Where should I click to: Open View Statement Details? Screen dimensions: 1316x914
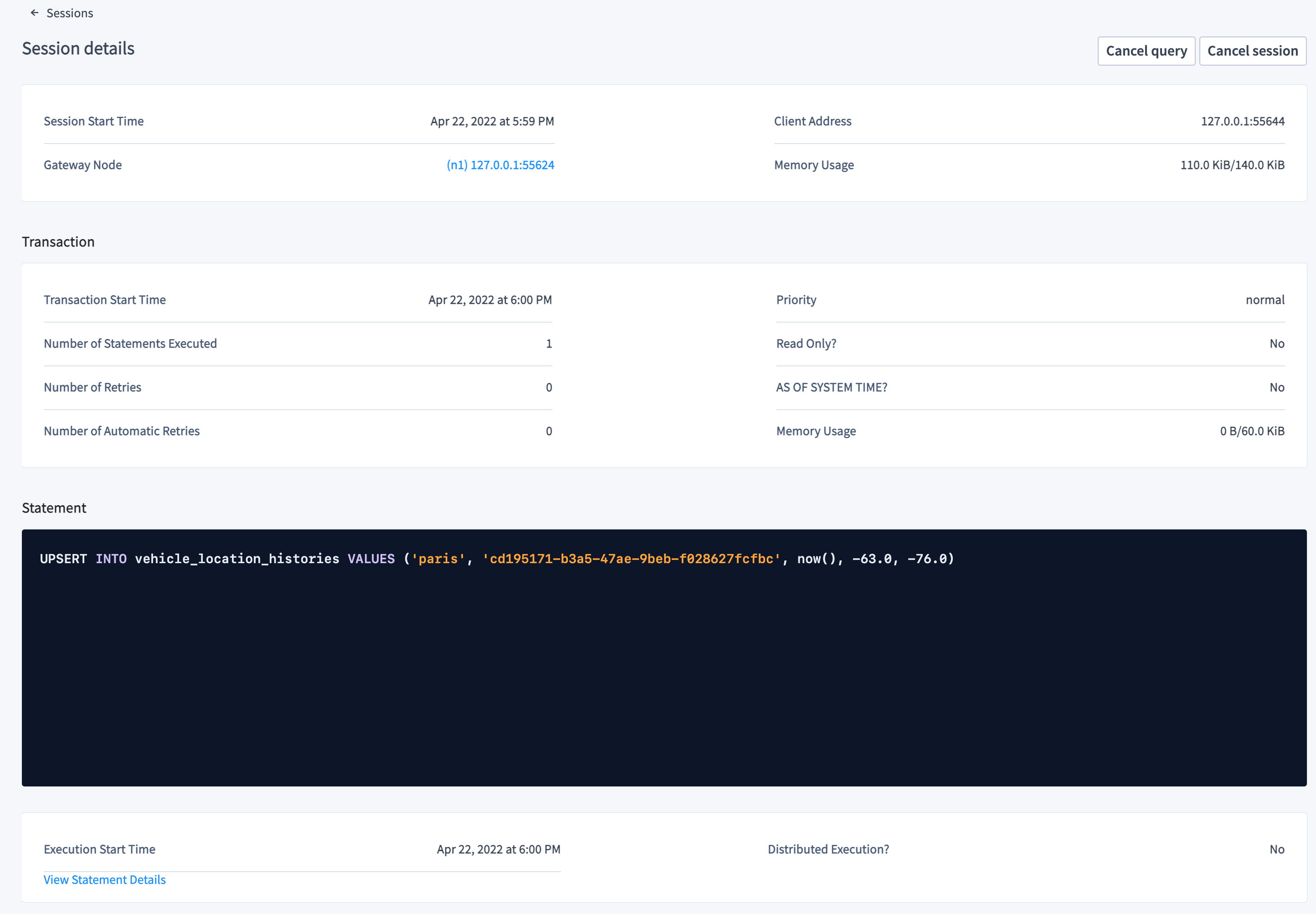[104, 879]
